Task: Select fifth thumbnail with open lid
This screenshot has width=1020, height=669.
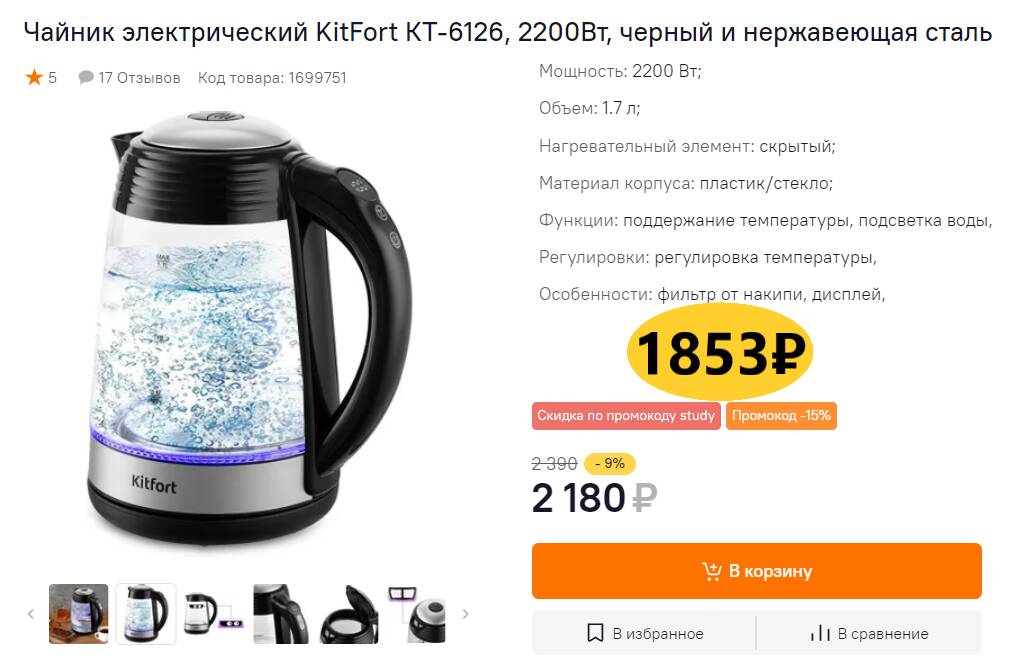Action: point(349,614)
